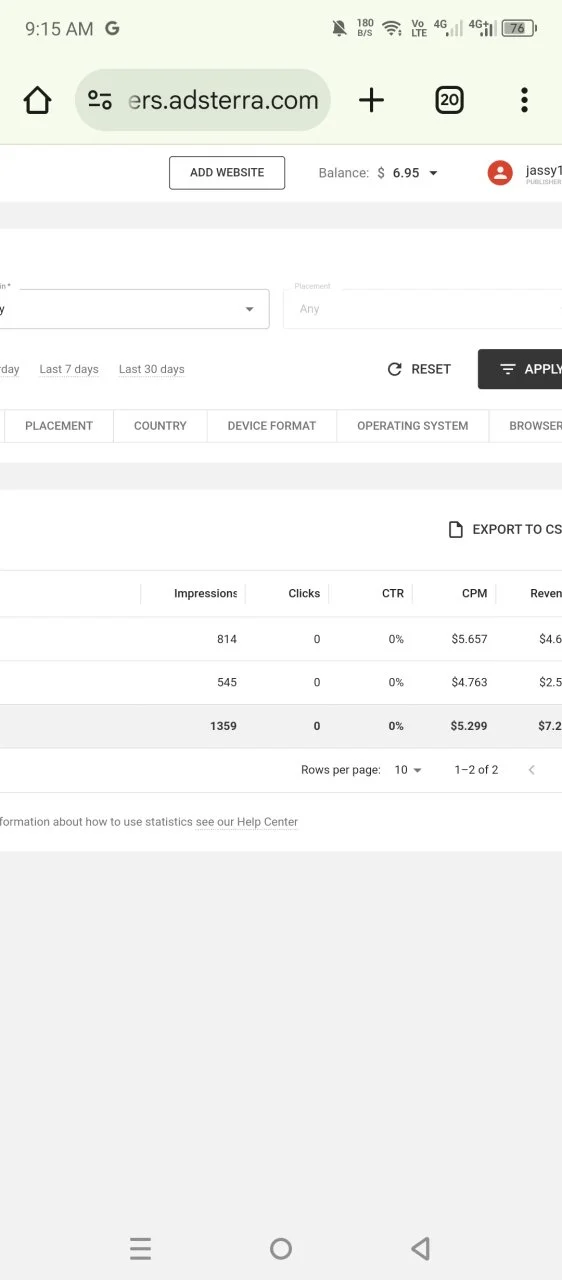
Task: Open the browser three-dot menu
Action: (524, 100)
